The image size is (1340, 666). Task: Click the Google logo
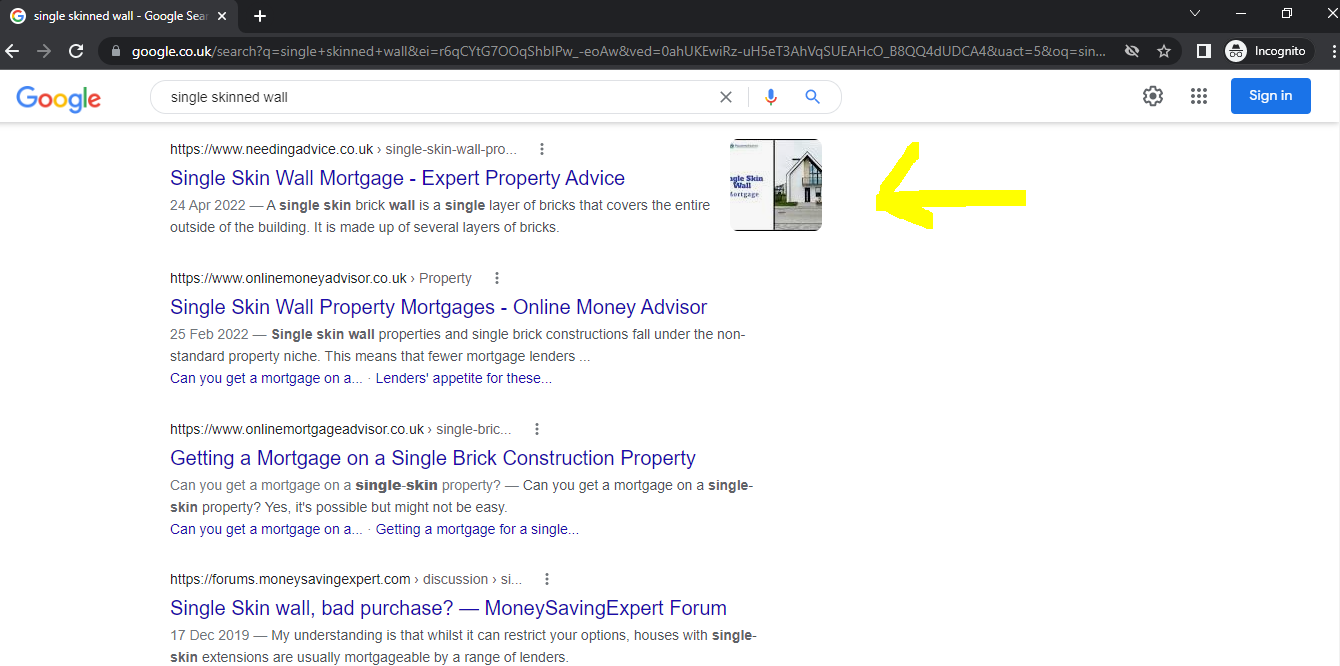tap(58, 97)
